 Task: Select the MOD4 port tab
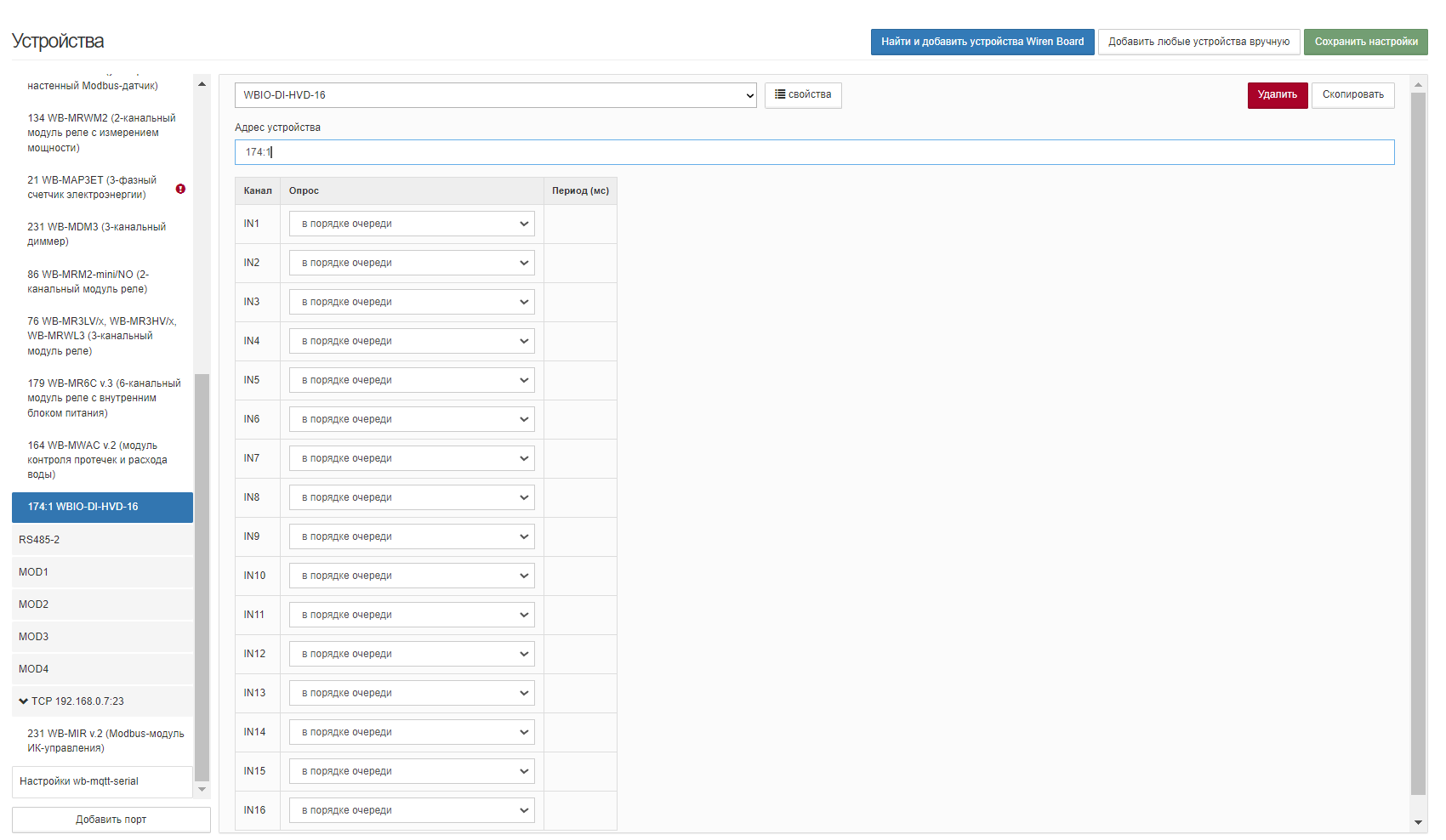[x=102, y=669]
